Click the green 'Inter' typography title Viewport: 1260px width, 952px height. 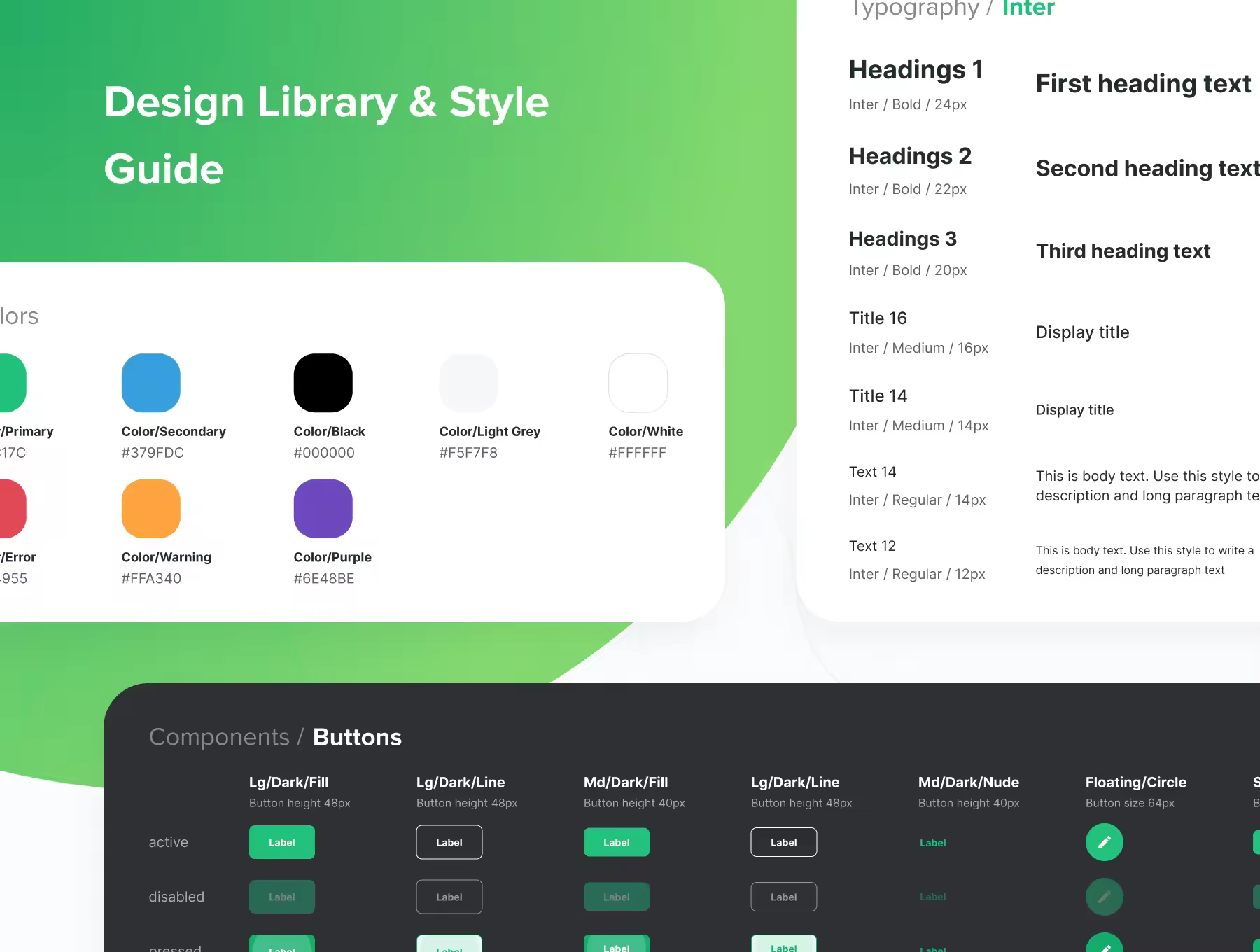(1028, 8)
